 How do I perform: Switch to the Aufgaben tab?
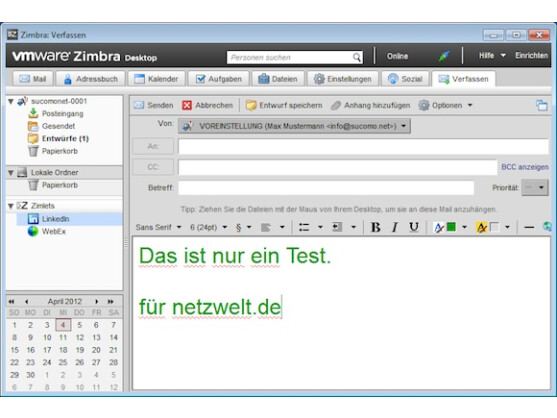coord(218,79)
